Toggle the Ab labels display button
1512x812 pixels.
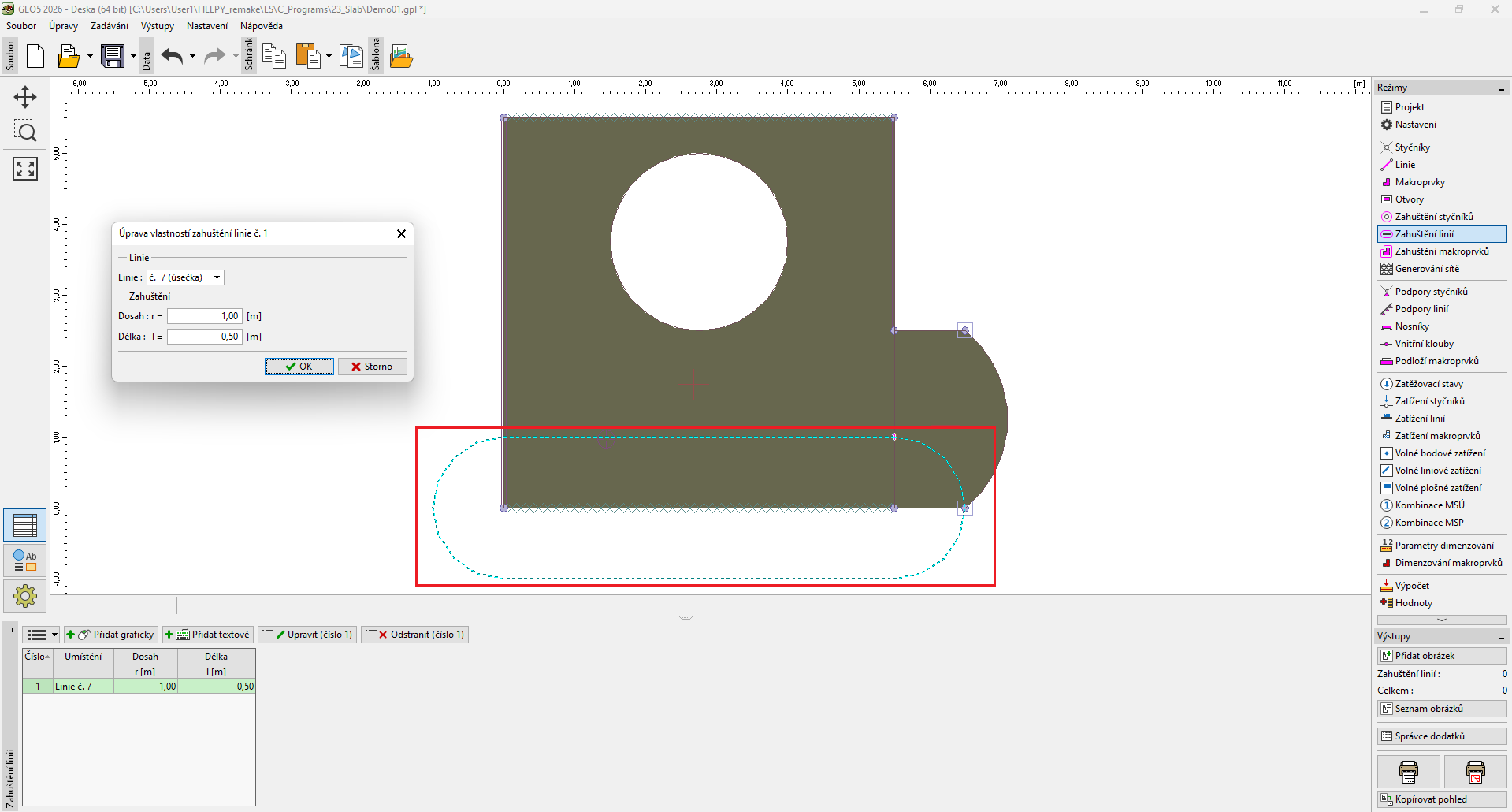(x=25, y=561)
